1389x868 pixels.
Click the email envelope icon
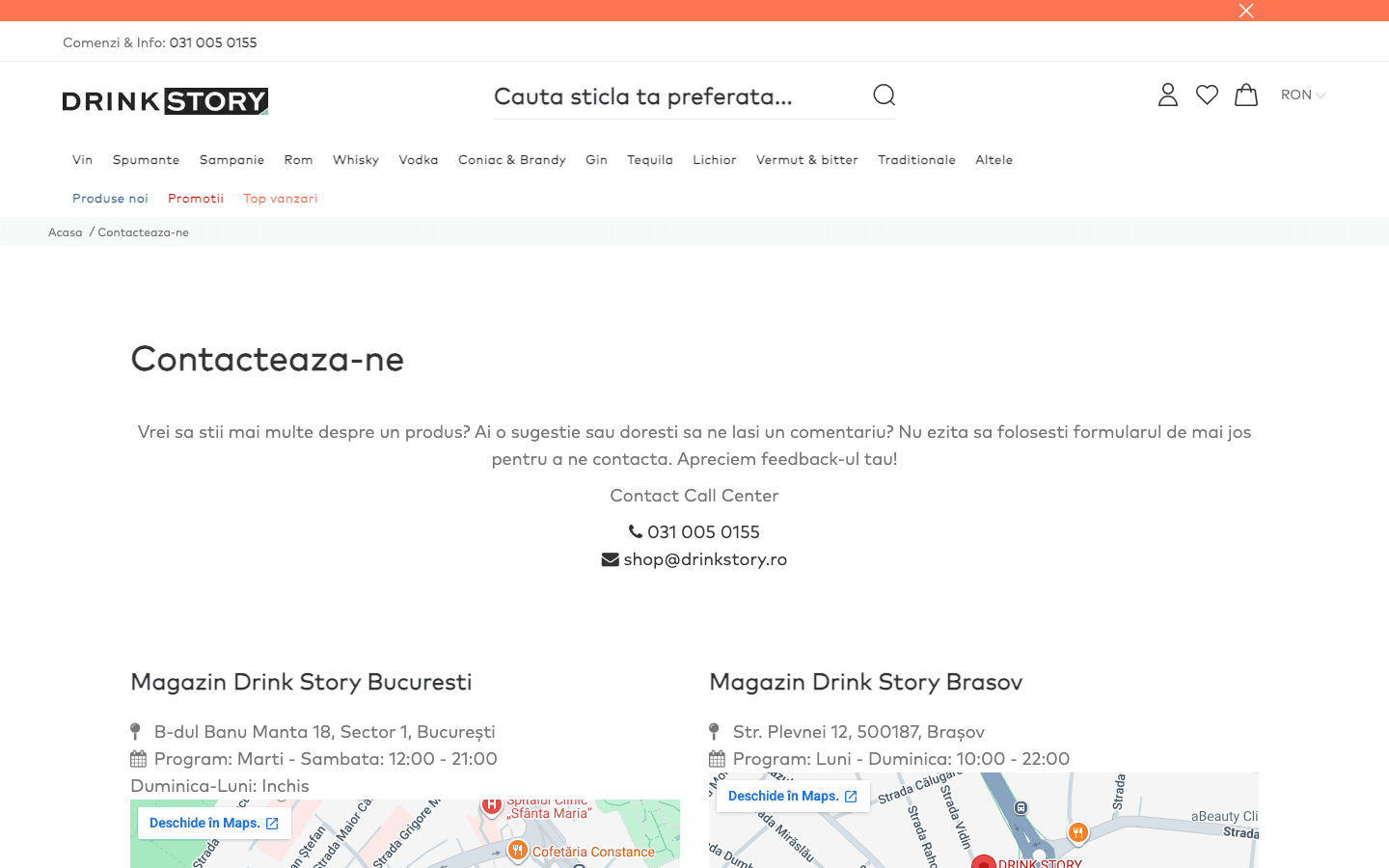coord(610,559)
